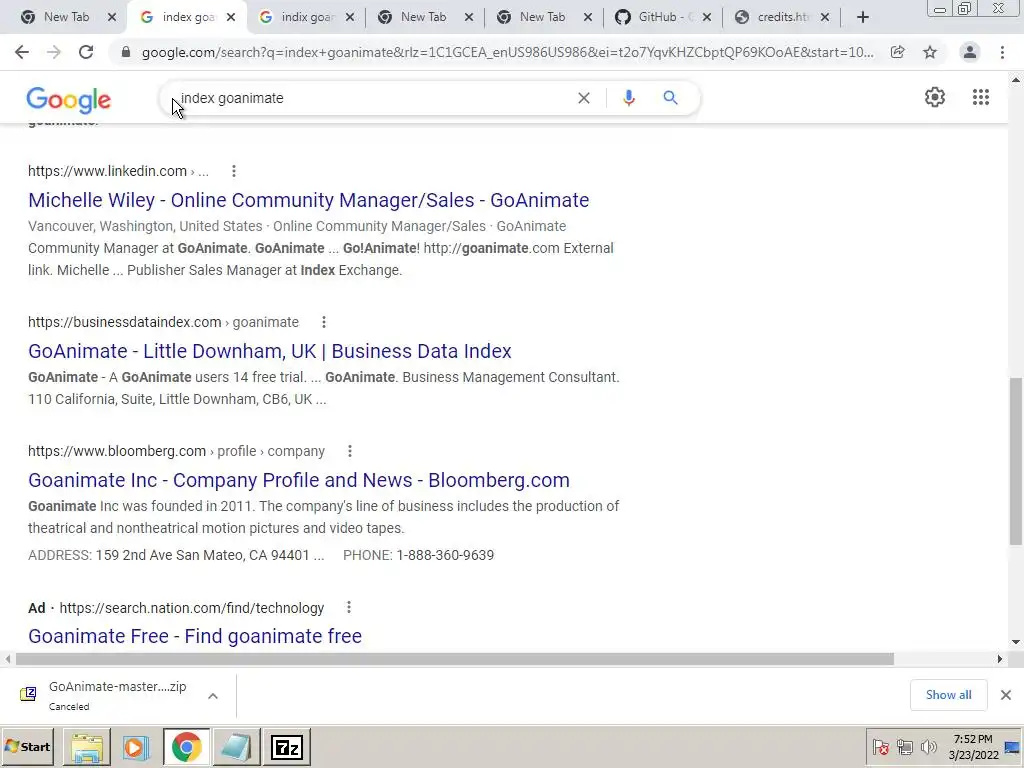The width and height of the screenshot is (1024, 768).
Task: Expand options for canceled GoAnimate-master download
Action: [213, 696]
